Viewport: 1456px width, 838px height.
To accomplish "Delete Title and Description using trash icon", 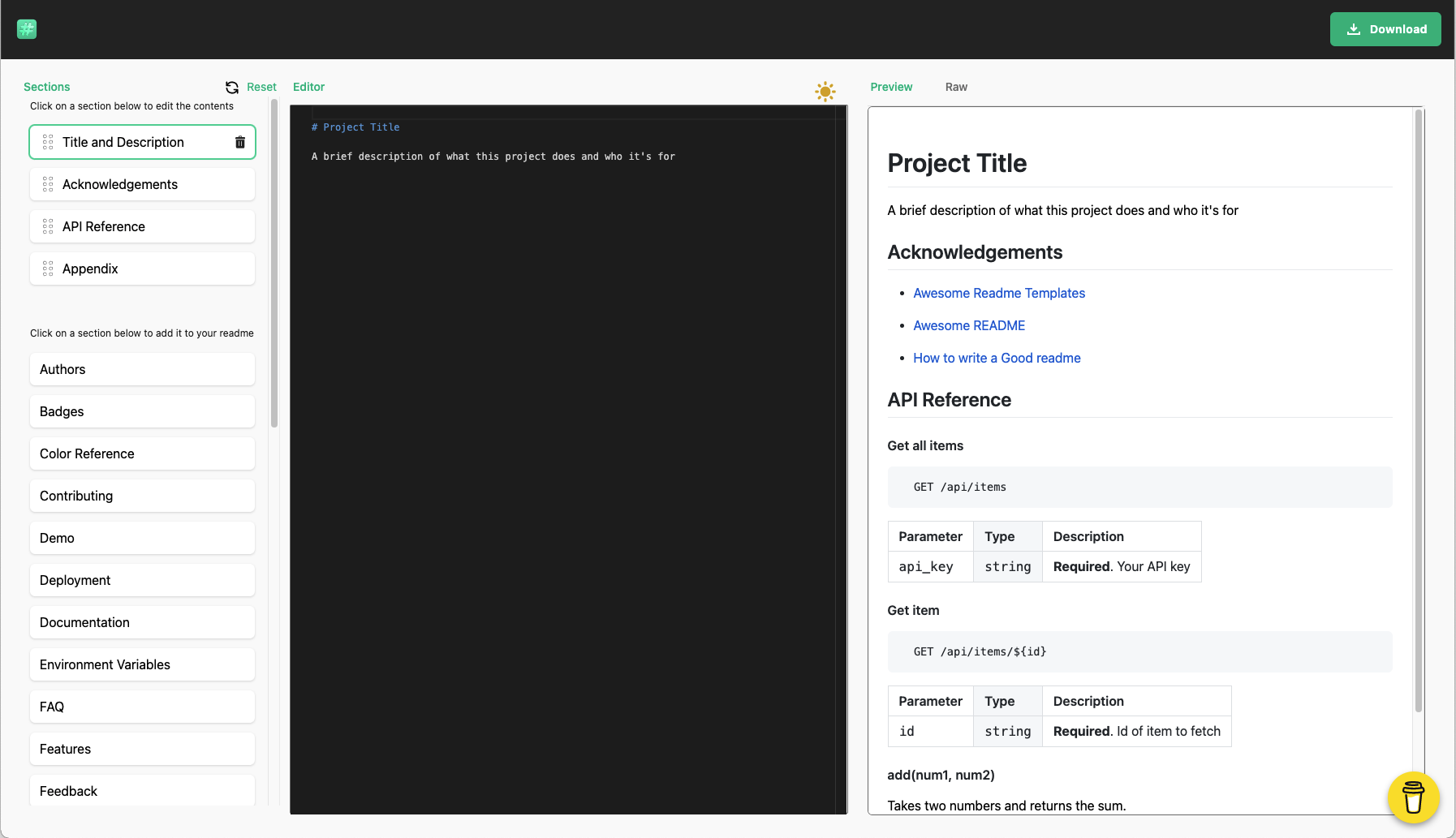I will [x=239, y=141].
